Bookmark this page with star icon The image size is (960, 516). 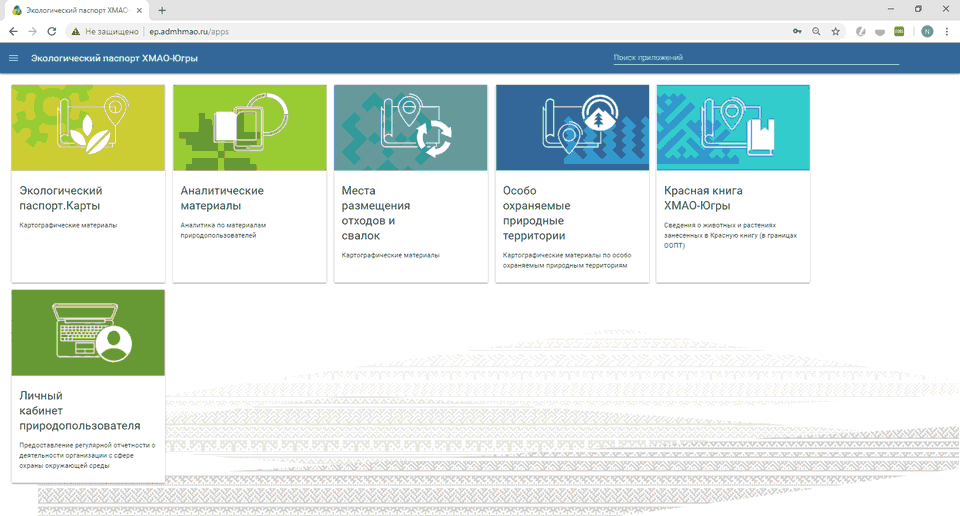pyautogui.click(x=836, y=31)
